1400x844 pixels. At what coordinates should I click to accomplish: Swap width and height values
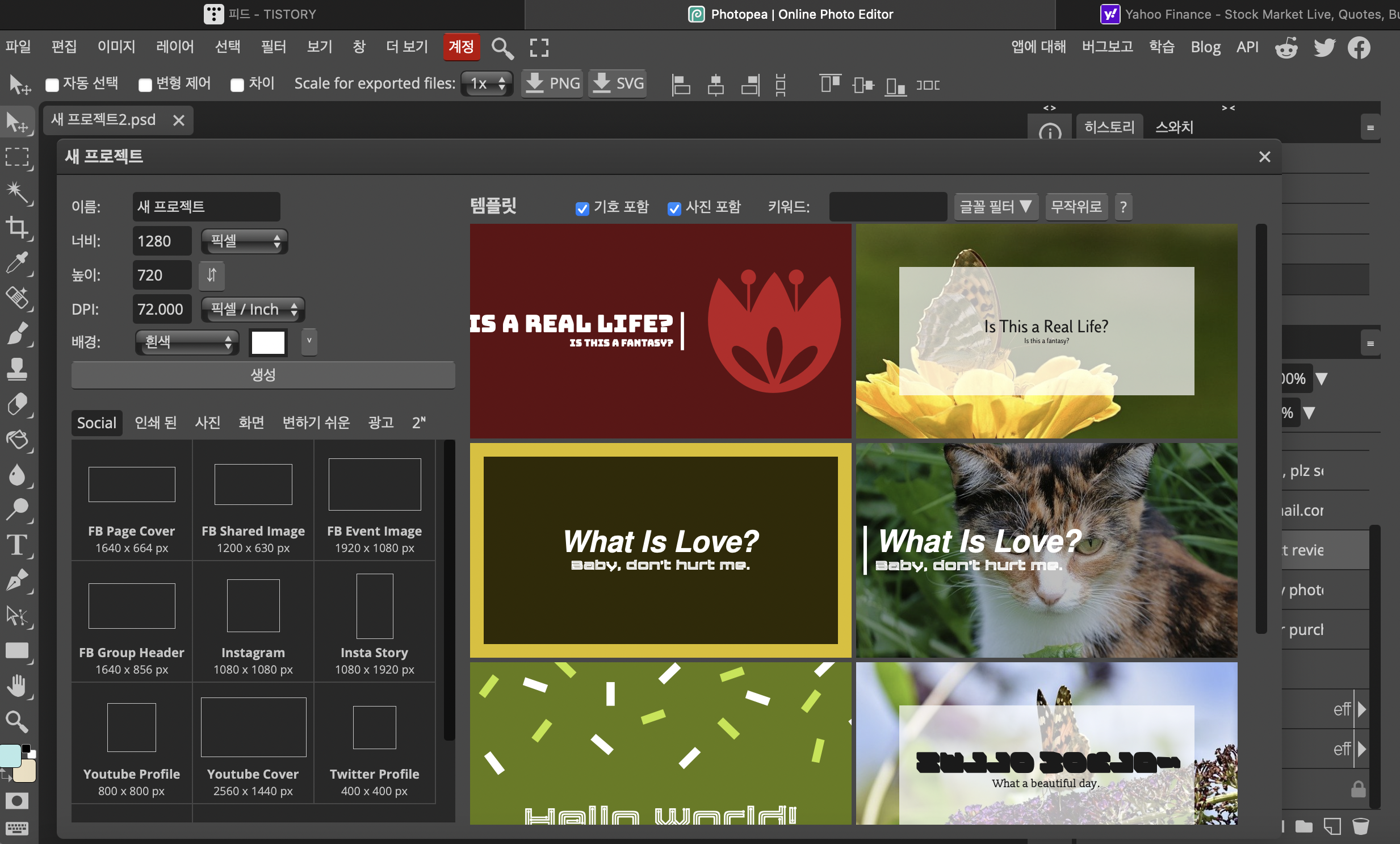pos(211,275)
